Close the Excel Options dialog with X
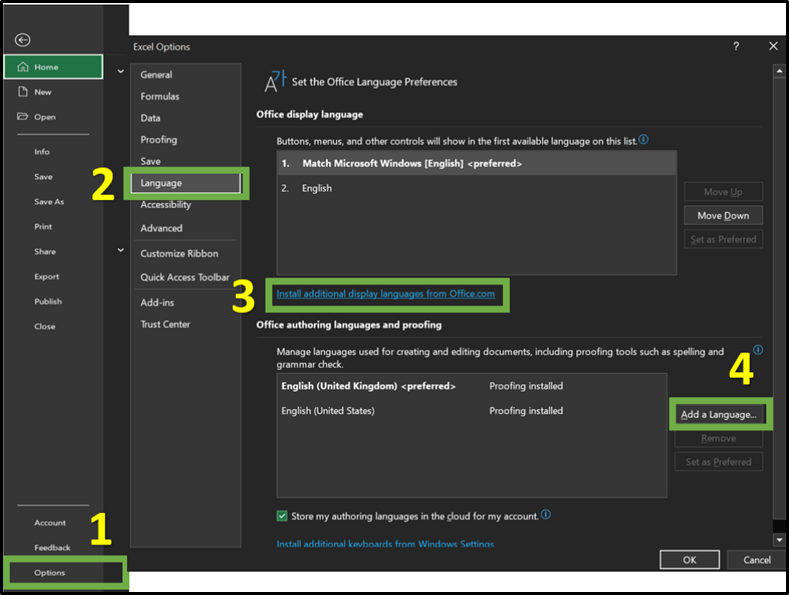This screenshot has height=595, width=789. pos(773,46)
